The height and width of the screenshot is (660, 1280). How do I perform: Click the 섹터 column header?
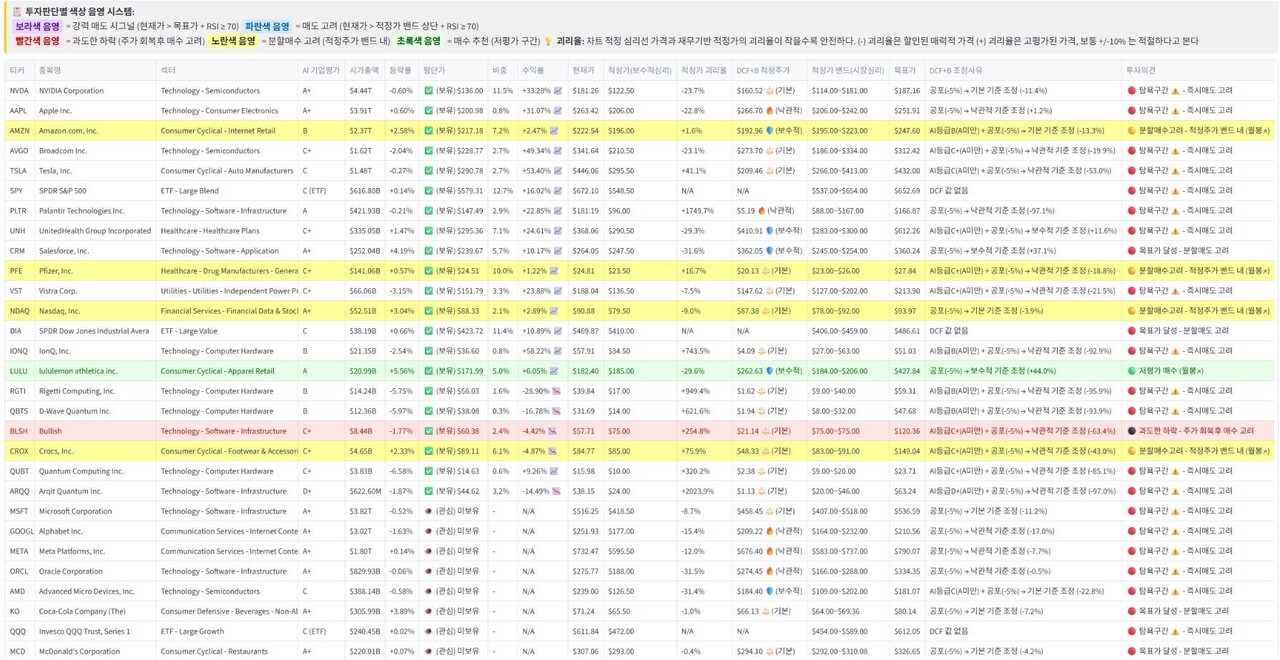click(167, 71)
